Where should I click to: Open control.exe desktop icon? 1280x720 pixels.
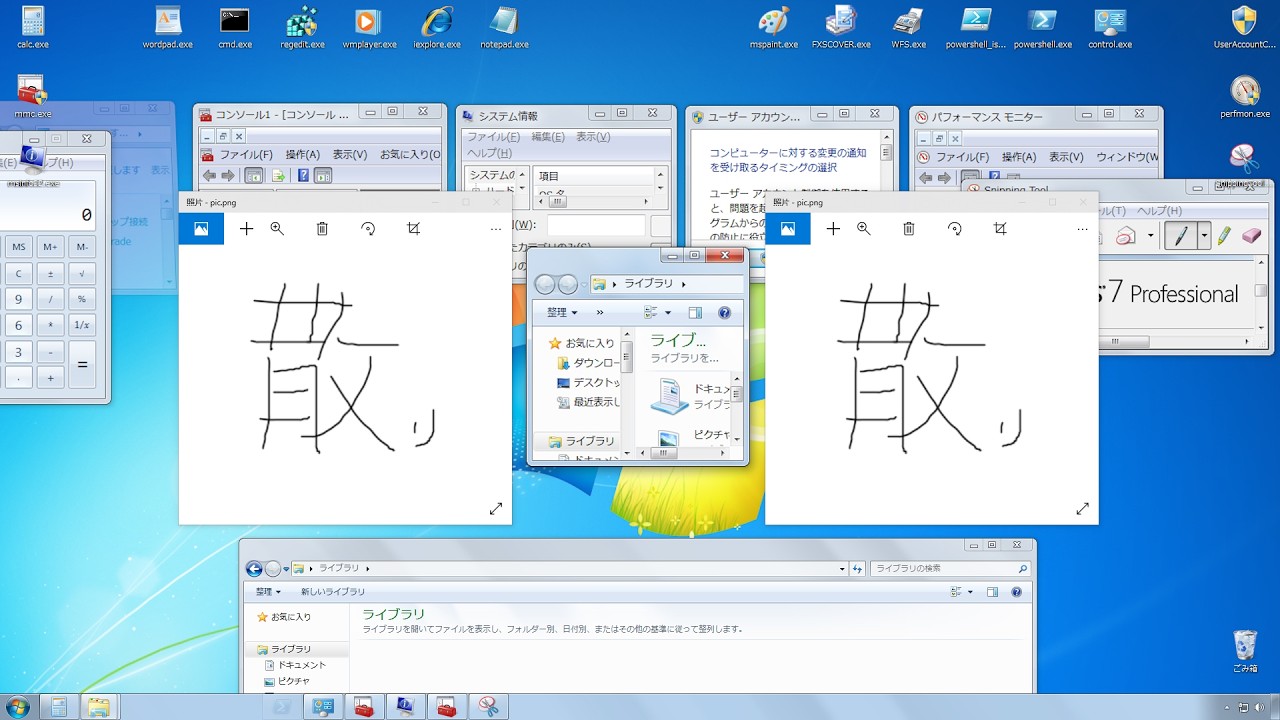click(x=1110, y=27)
